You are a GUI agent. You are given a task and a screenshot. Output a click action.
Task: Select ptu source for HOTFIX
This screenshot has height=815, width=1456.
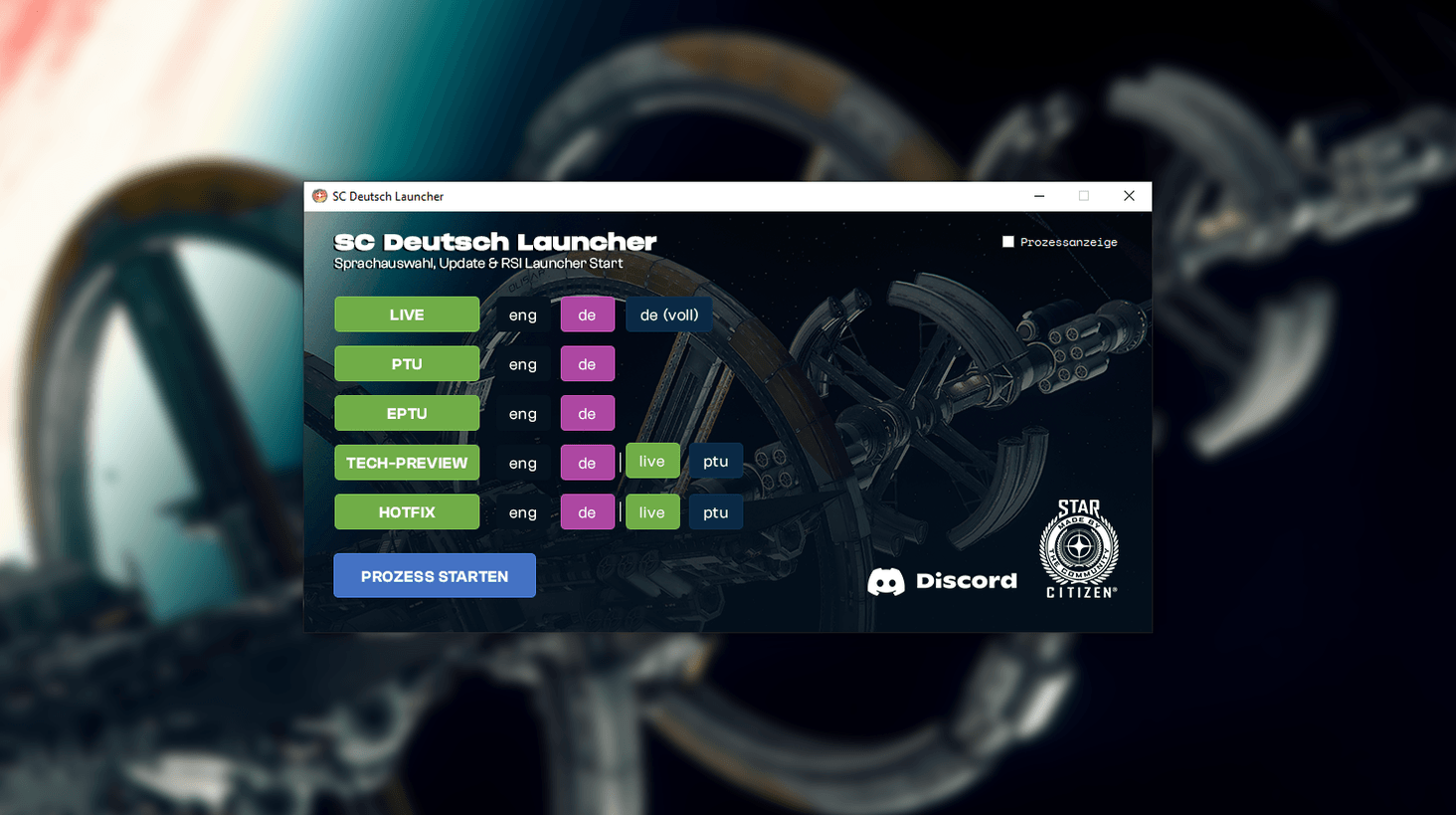715,512
